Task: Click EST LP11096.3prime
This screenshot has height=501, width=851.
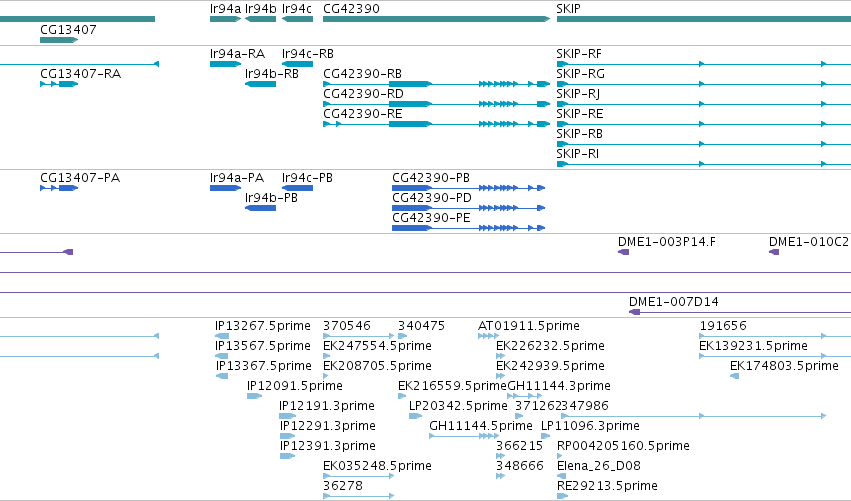Action: tap(590, 427)
